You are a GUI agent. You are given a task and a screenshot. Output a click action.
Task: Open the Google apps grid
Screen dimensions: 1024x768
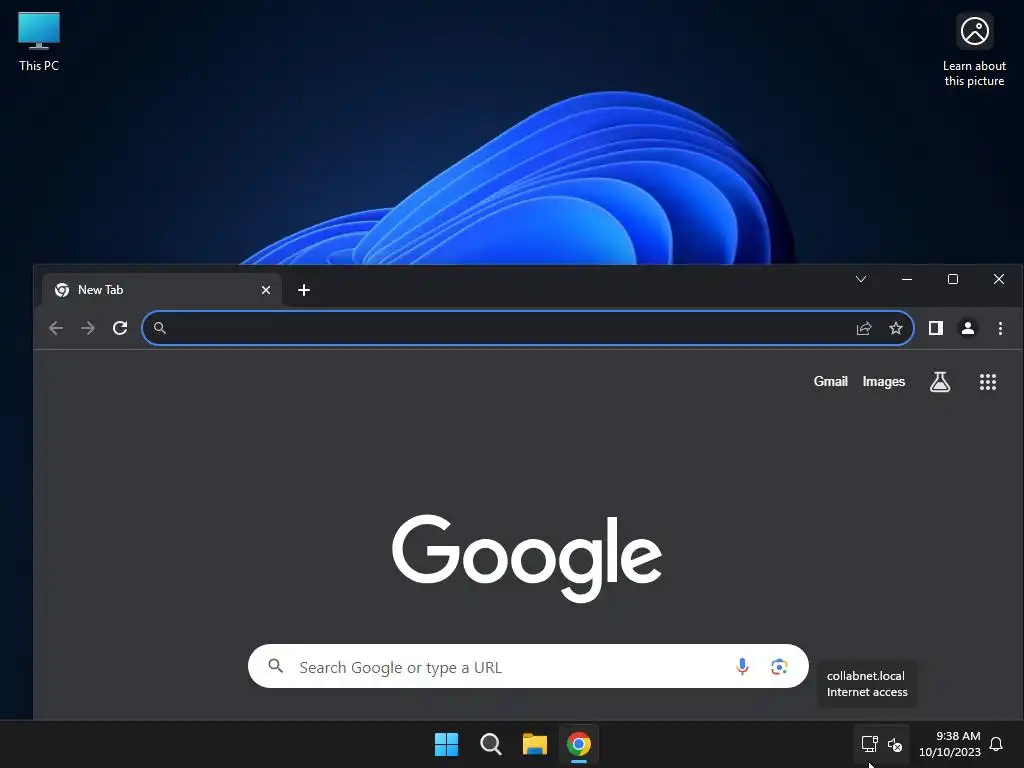pyautogui.click(x=987, y=381)
